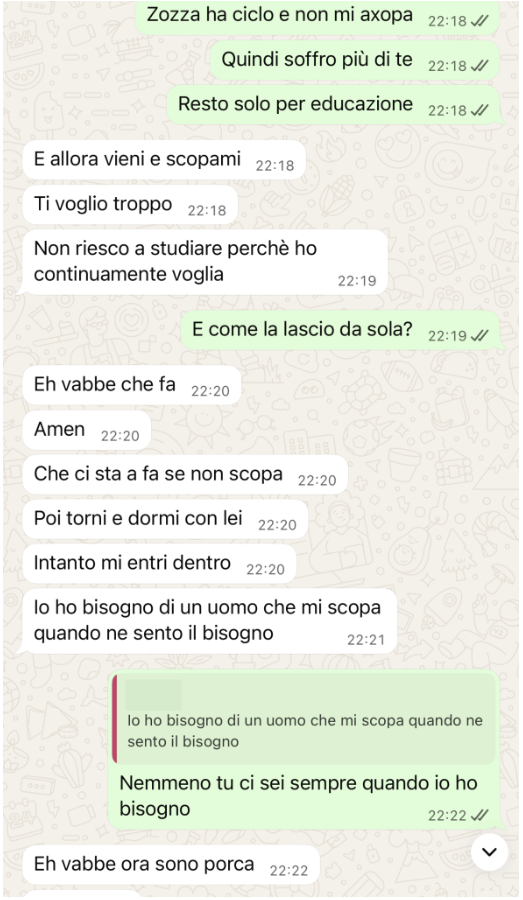Click the 22:19 timestamp on the studiare message

click(357, 281)
